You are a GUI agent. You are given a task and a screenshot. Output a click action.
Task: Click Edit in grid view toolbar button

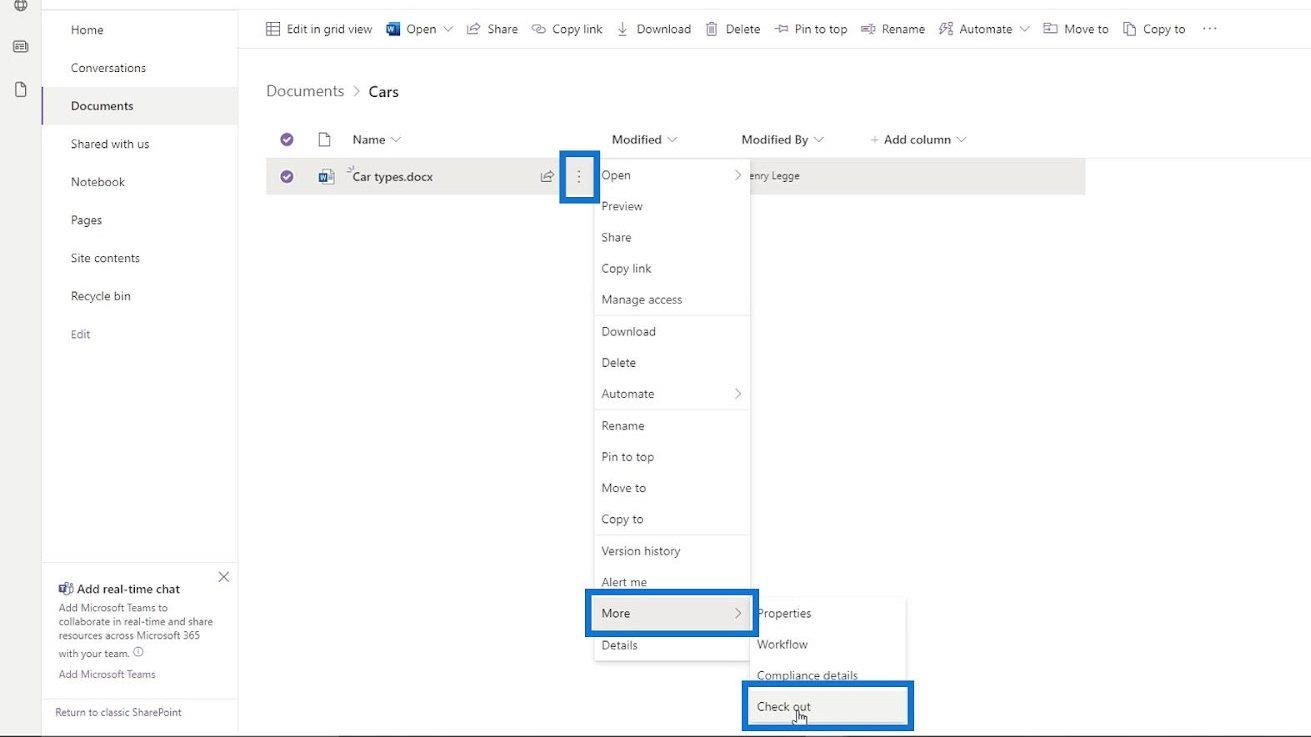(319, 29)
